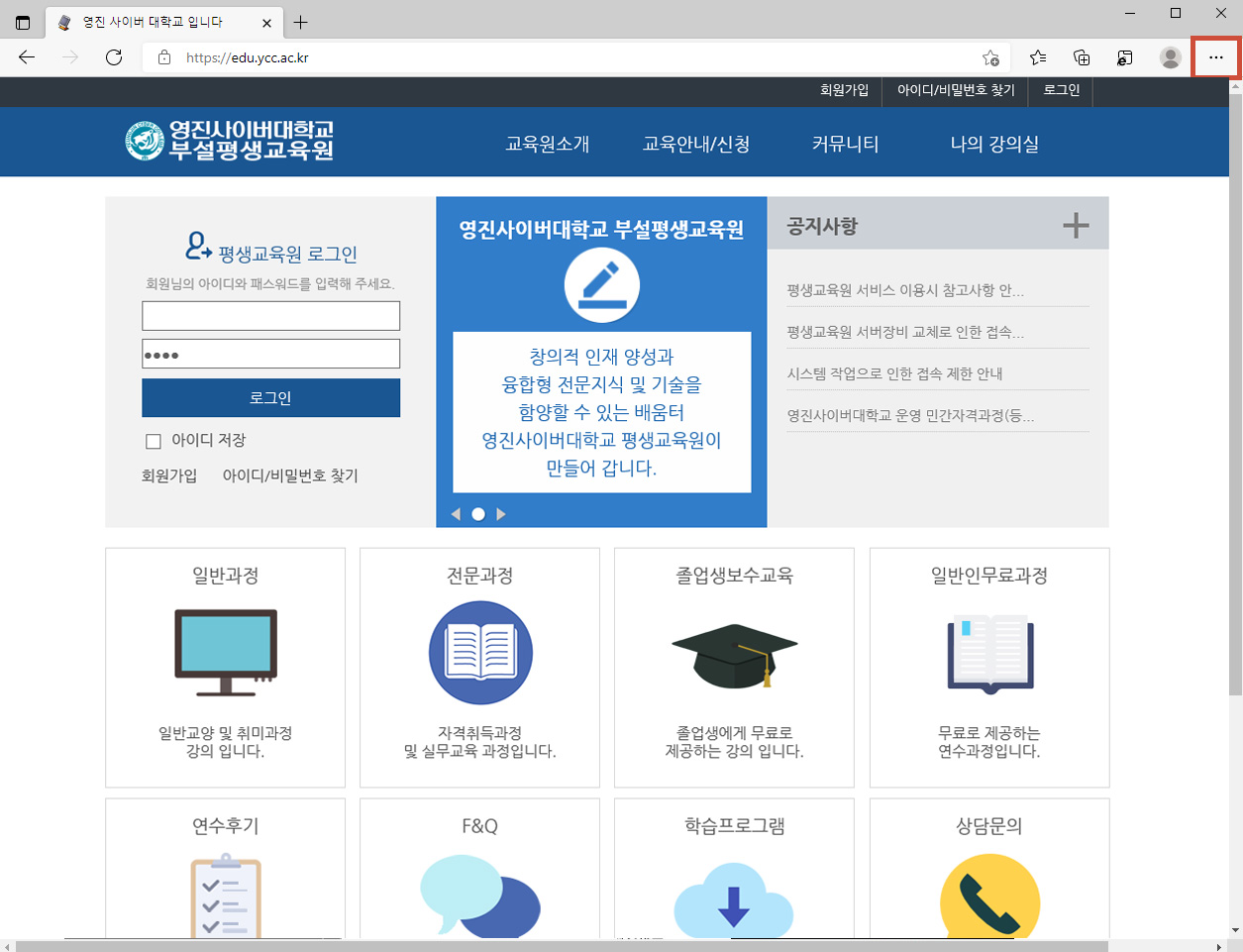The height and width of the screenshot is (952, 1243).
Task: Go to next banner slide arrow
Action: point(501,514)
